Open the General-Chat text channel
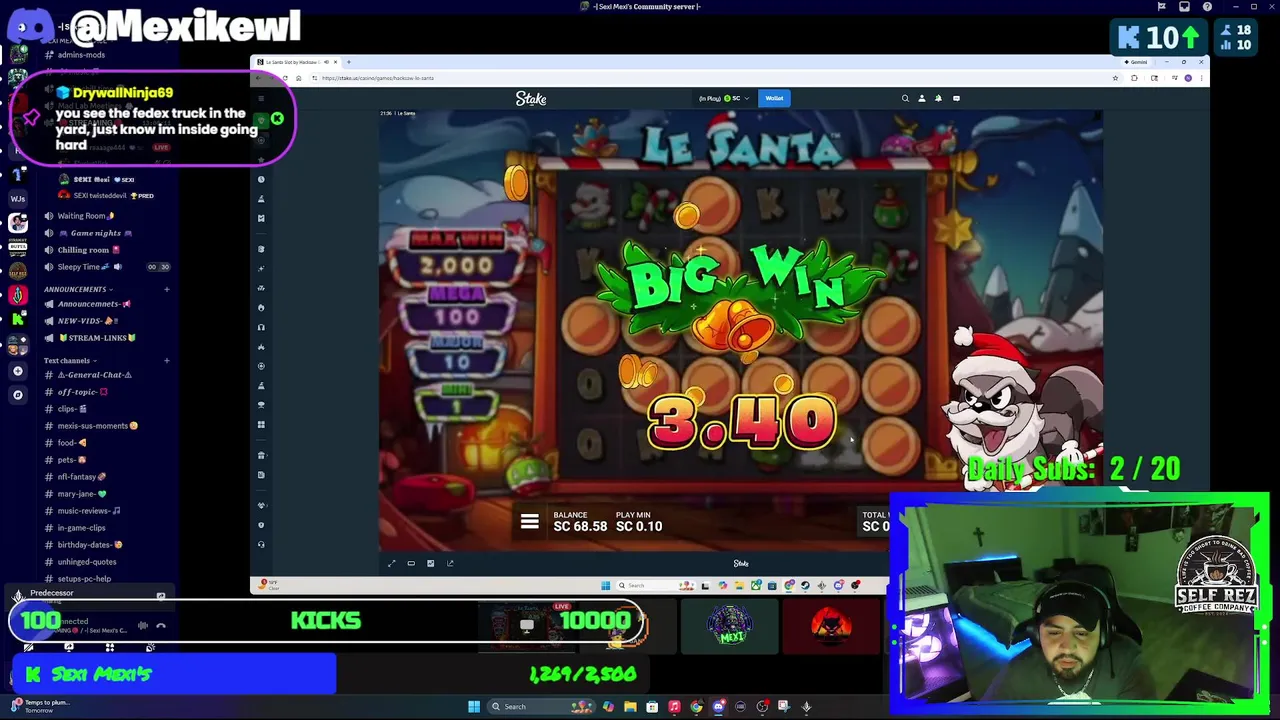Image resolution: width=1280 pixels, height=720 pixels. (95, 375)
